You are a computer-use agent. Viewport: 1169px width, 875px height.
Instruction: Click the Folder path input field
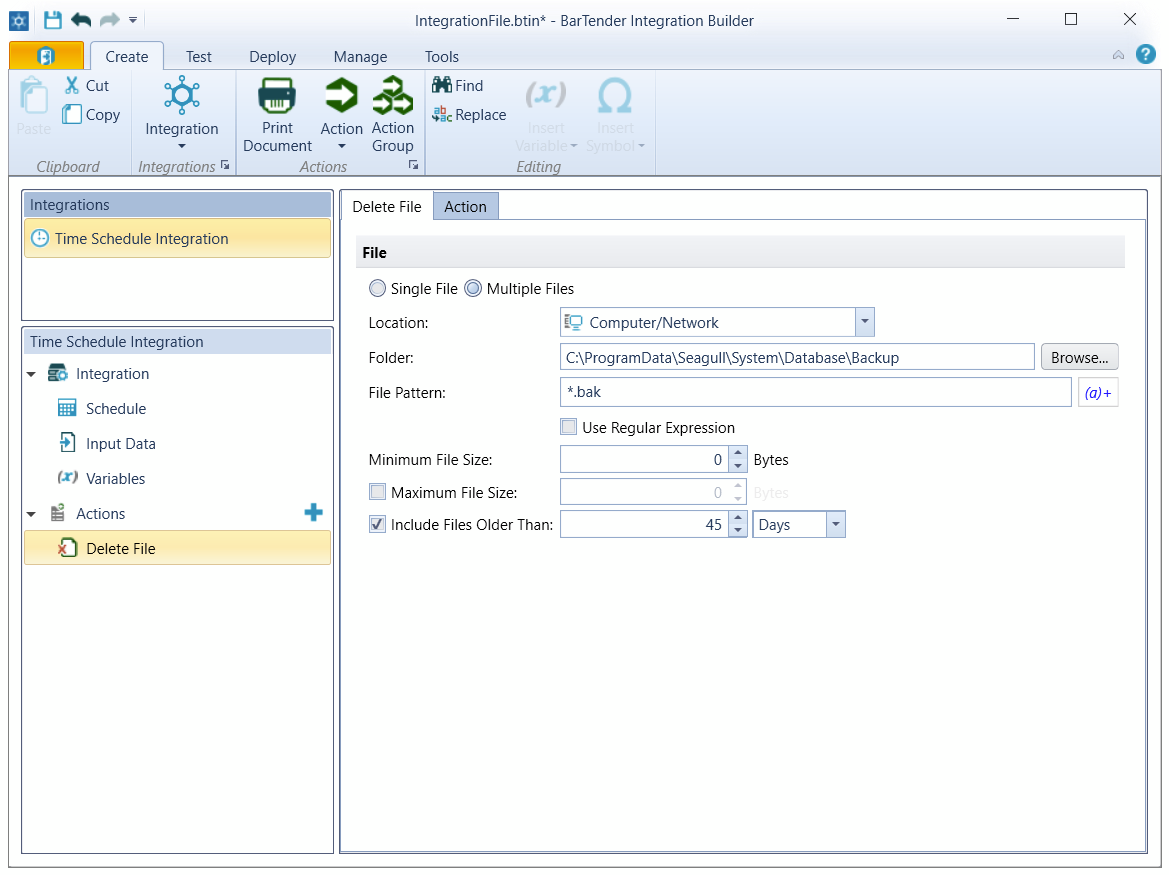coord(797,358)
